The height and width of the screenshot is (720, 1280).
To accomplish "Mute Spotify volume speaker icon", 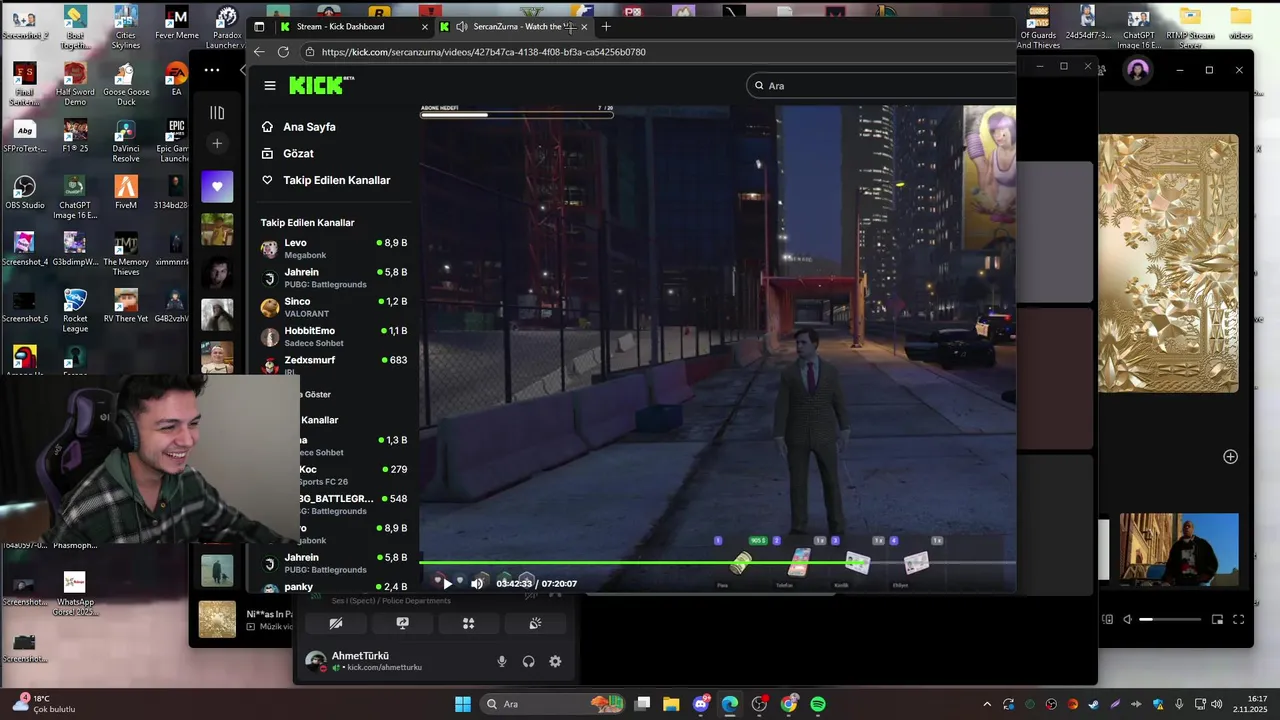I will 1127,620.
